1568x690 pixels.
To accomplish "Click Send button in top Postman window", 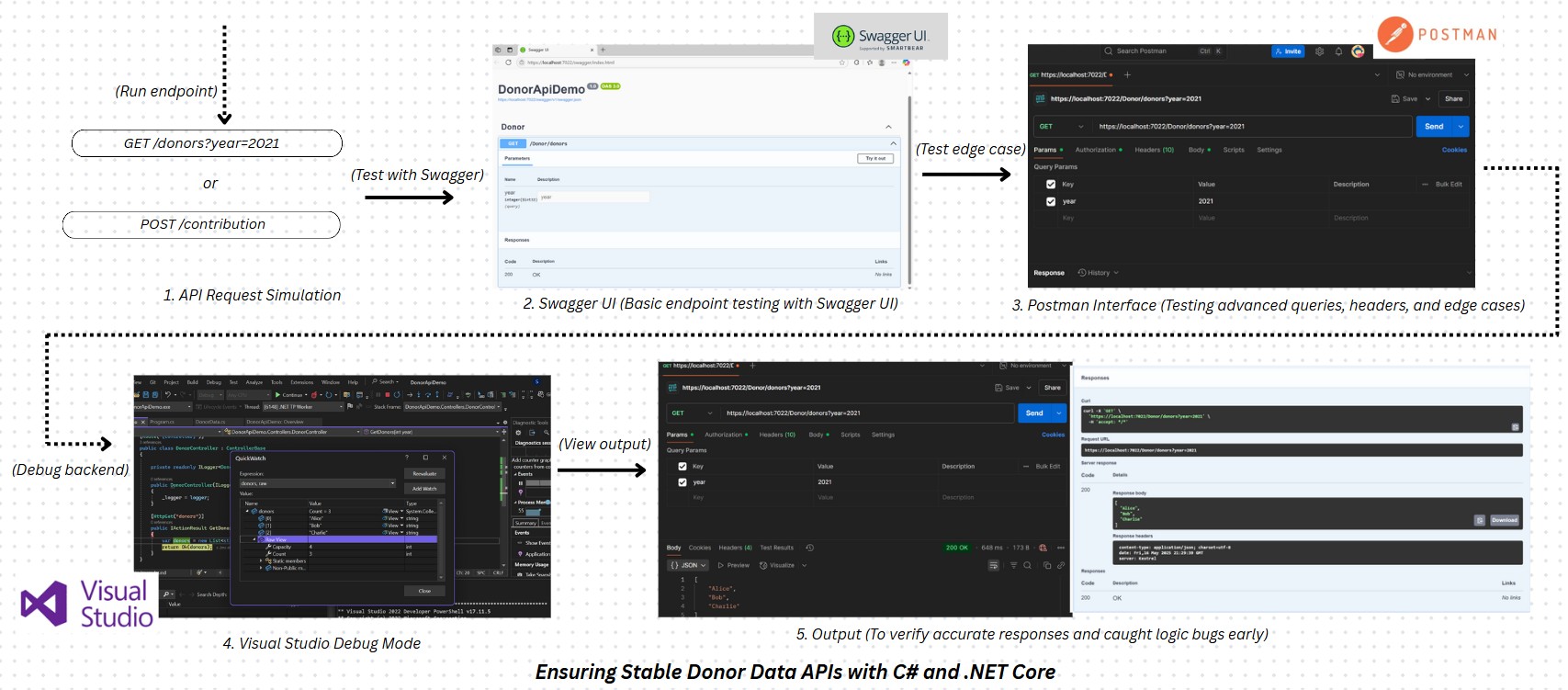I will point(1434,126).
